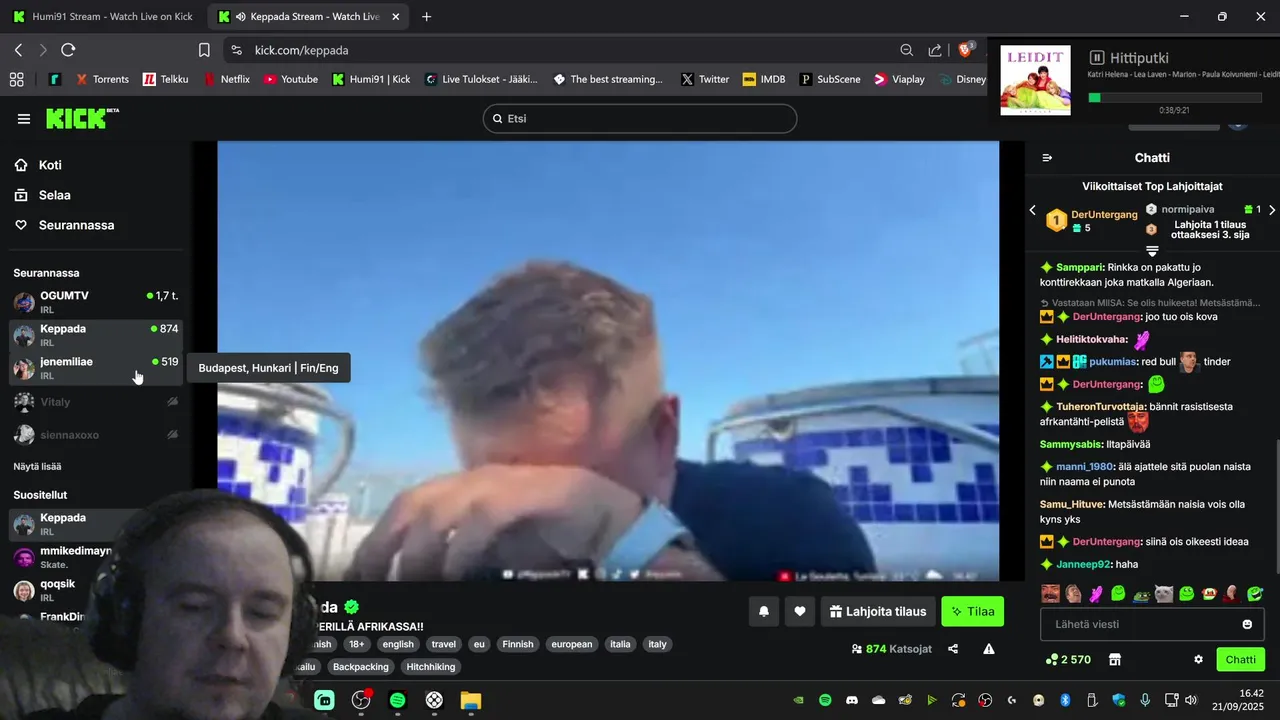
Task: Switch to Humi91 Stream browser tab
Action: click(102, 17)
